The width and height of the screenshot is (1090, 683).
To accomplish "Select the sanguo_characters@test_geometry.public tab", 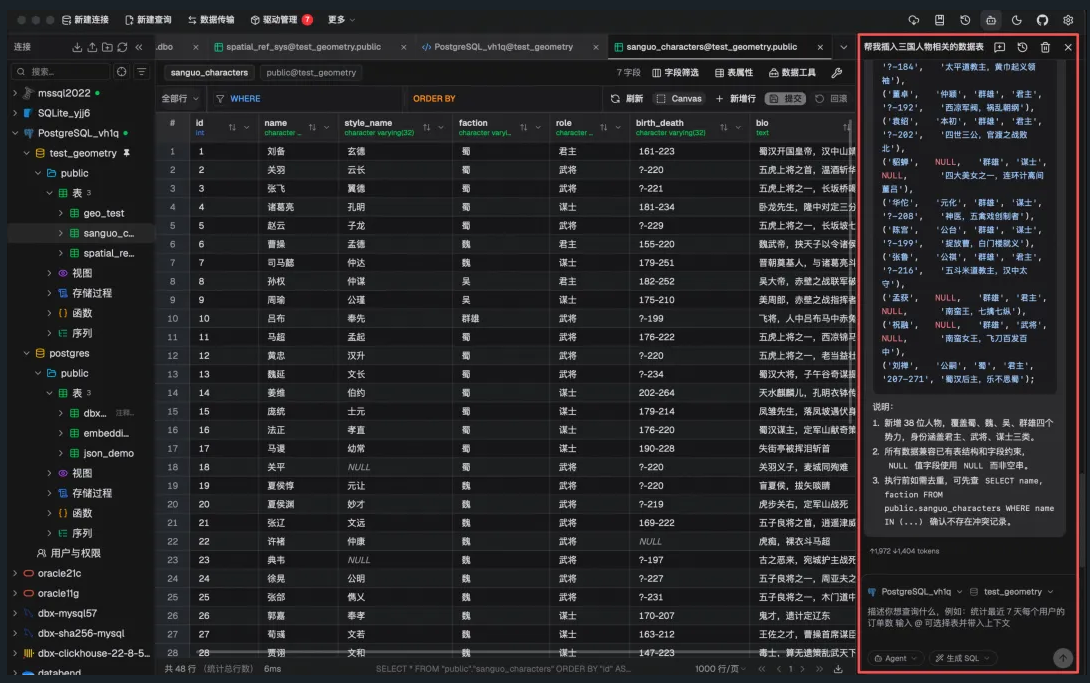I will tap(711, 47).
